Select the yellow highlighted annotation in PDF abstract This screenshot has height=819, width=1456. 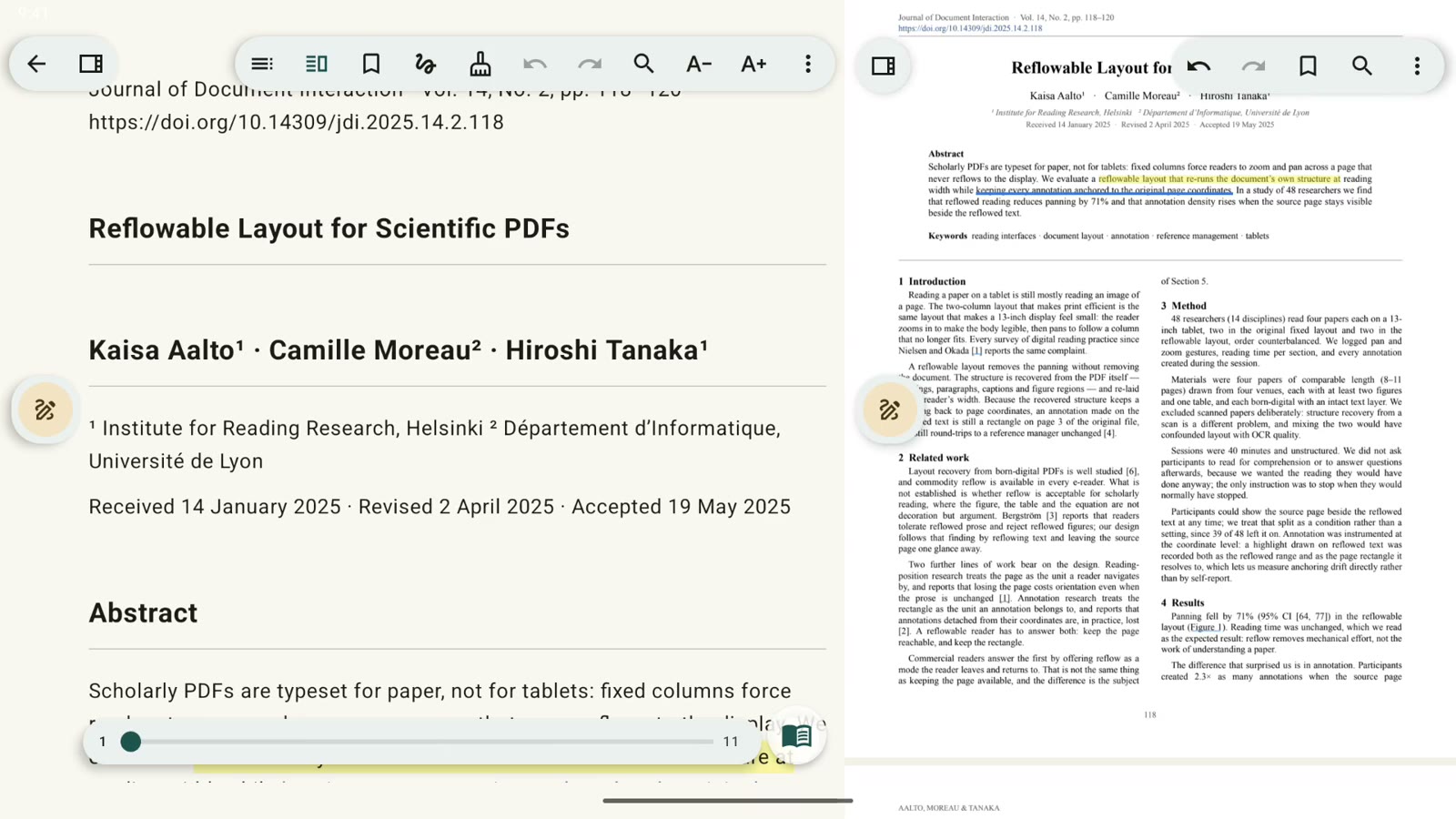(1219, 179)
